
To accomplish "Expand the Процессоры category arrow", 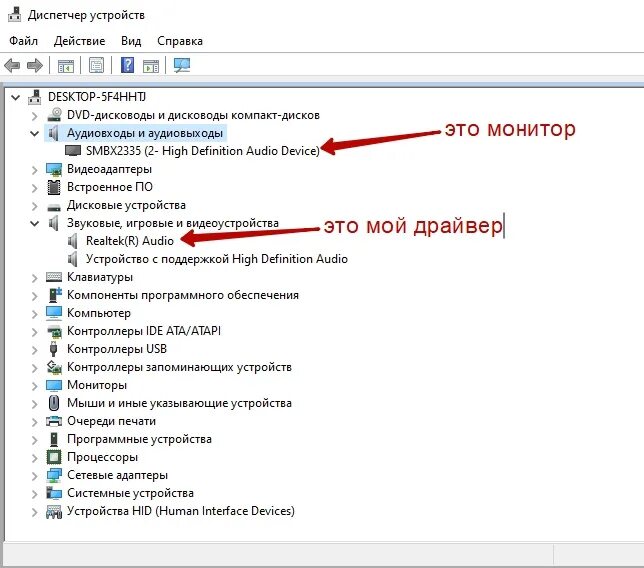I will [35, 458].
